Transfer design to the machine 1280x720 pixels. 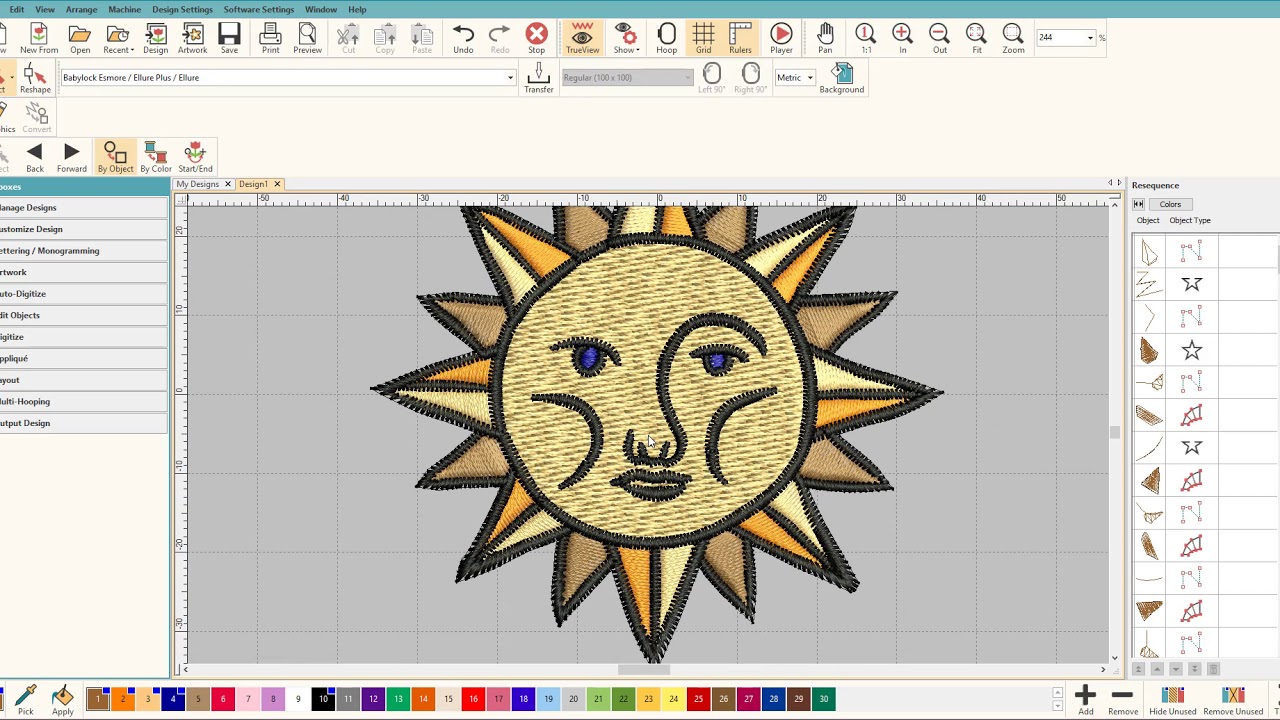(538, 78)
